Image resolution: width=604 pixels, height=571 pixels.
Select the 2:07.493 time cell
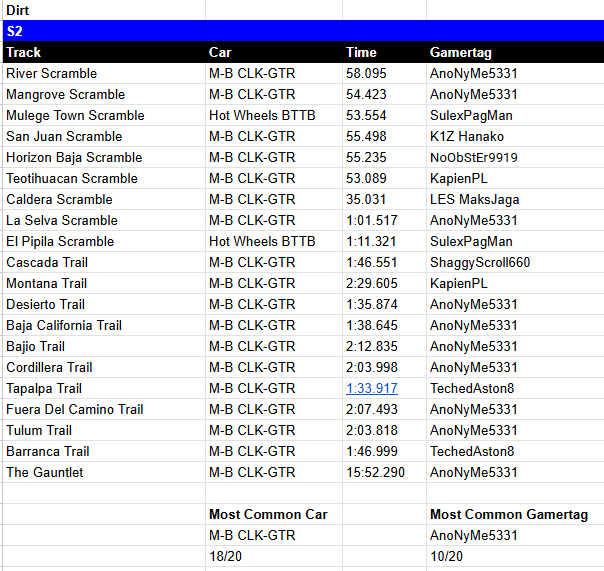tap(384, 409)
